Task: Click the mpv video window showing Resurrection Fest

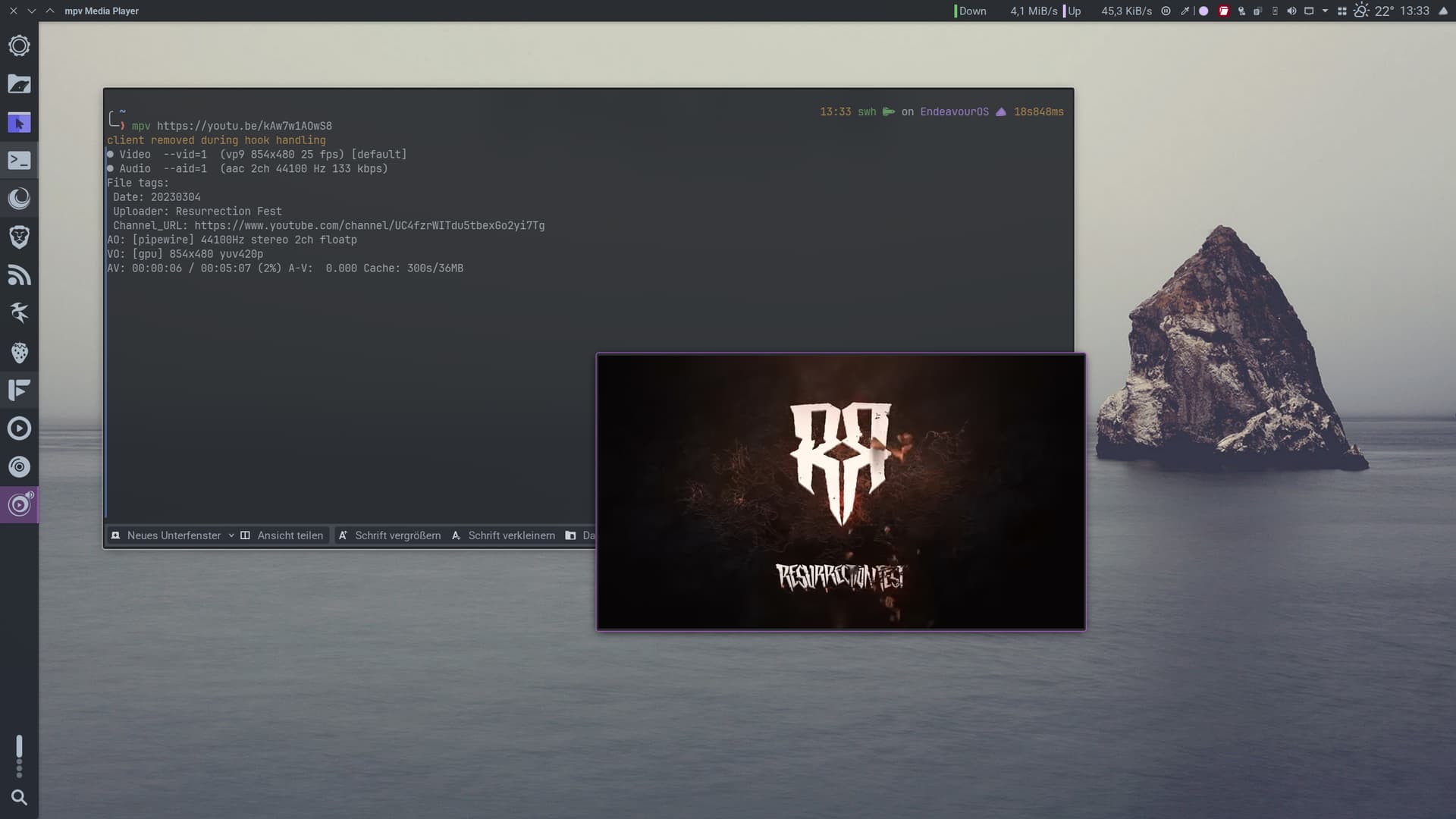Action: (840, 491)
